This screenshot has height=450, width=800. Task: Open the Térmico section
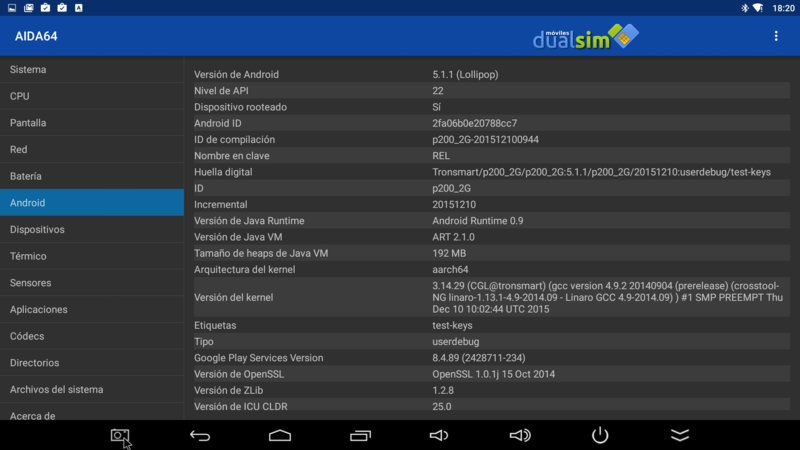pyautogui.click(x=92, y=256)
